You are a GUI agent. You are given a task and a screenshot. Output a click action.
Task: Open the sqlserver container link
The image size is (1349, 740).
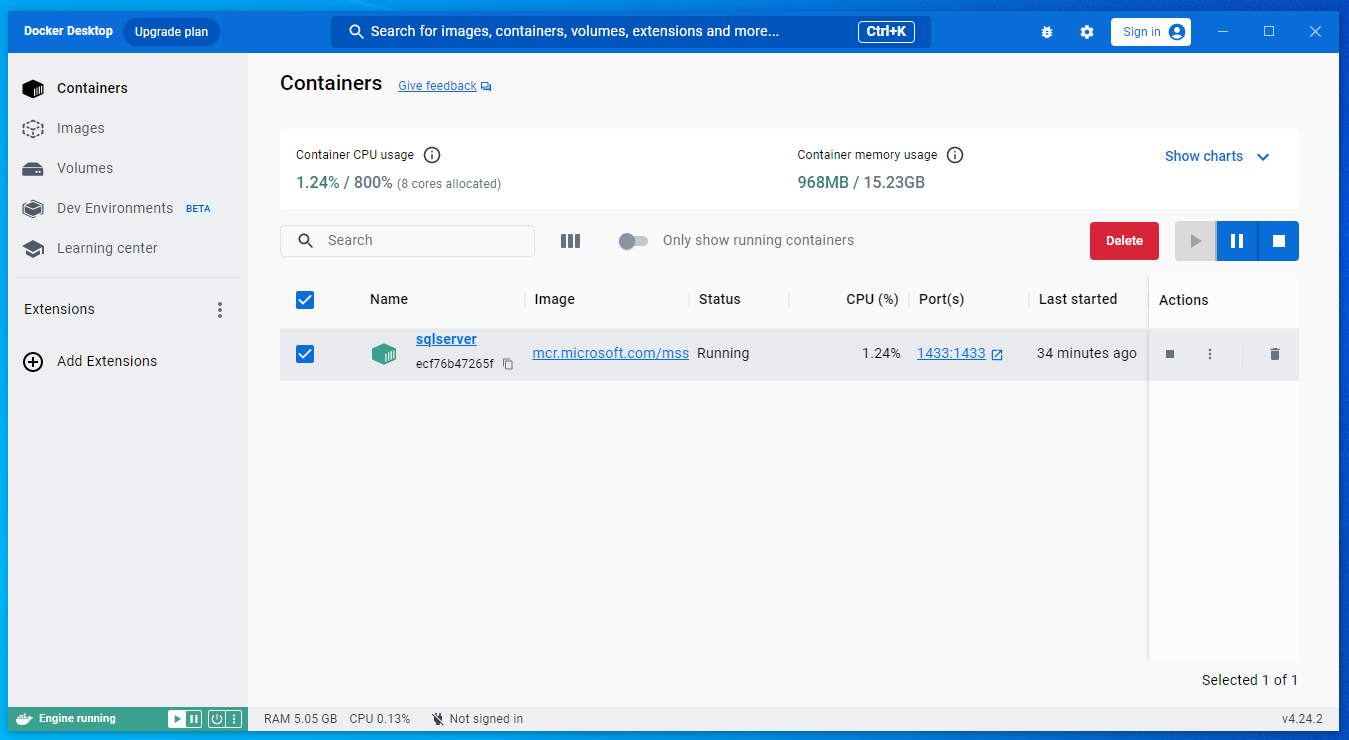446,340
